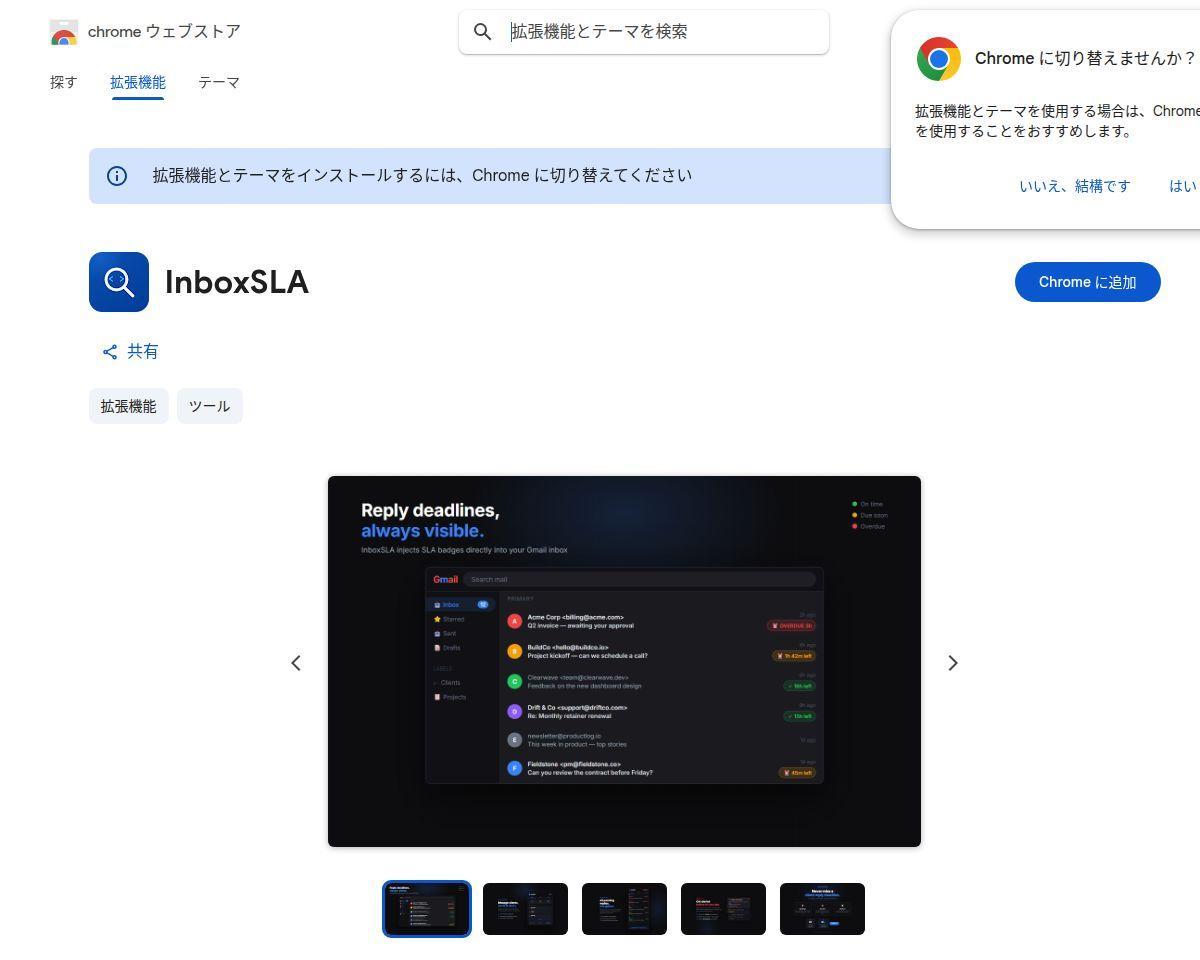Viewport: 1200px width, 960px height.
Task: Click the InboxSLA extension icon
Action: coord(119,282)
